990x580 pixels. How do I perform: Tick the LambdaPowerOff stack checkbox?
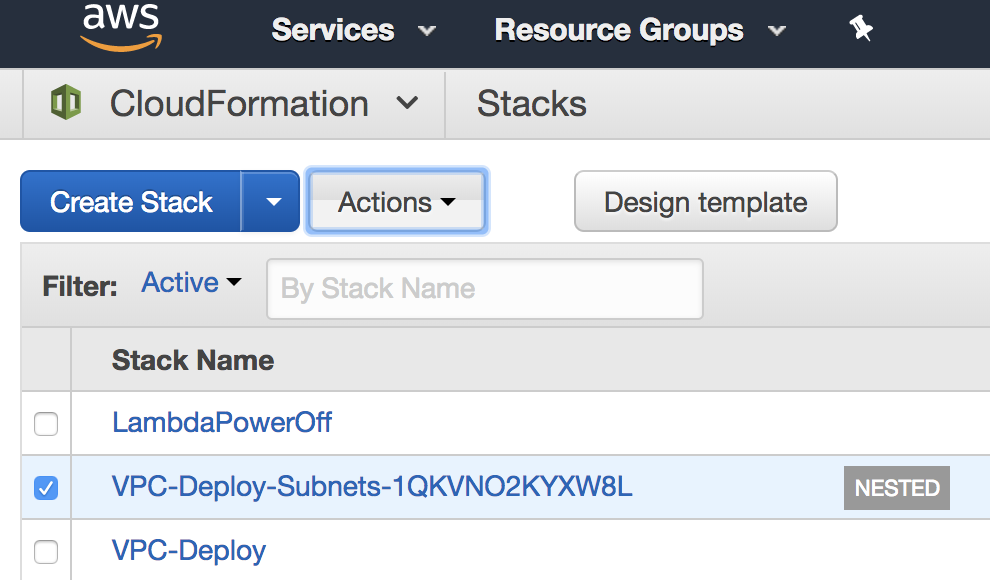[x=46, y=424]
